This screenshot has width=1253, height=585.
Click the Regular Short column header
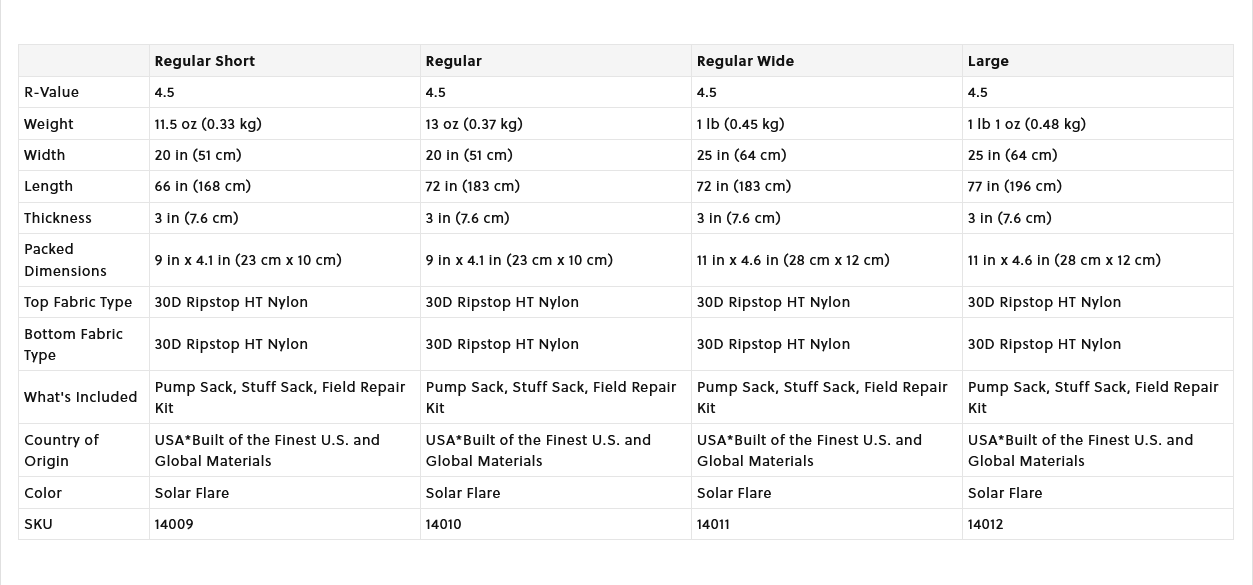pyautogui.click(x=204, y=61)
